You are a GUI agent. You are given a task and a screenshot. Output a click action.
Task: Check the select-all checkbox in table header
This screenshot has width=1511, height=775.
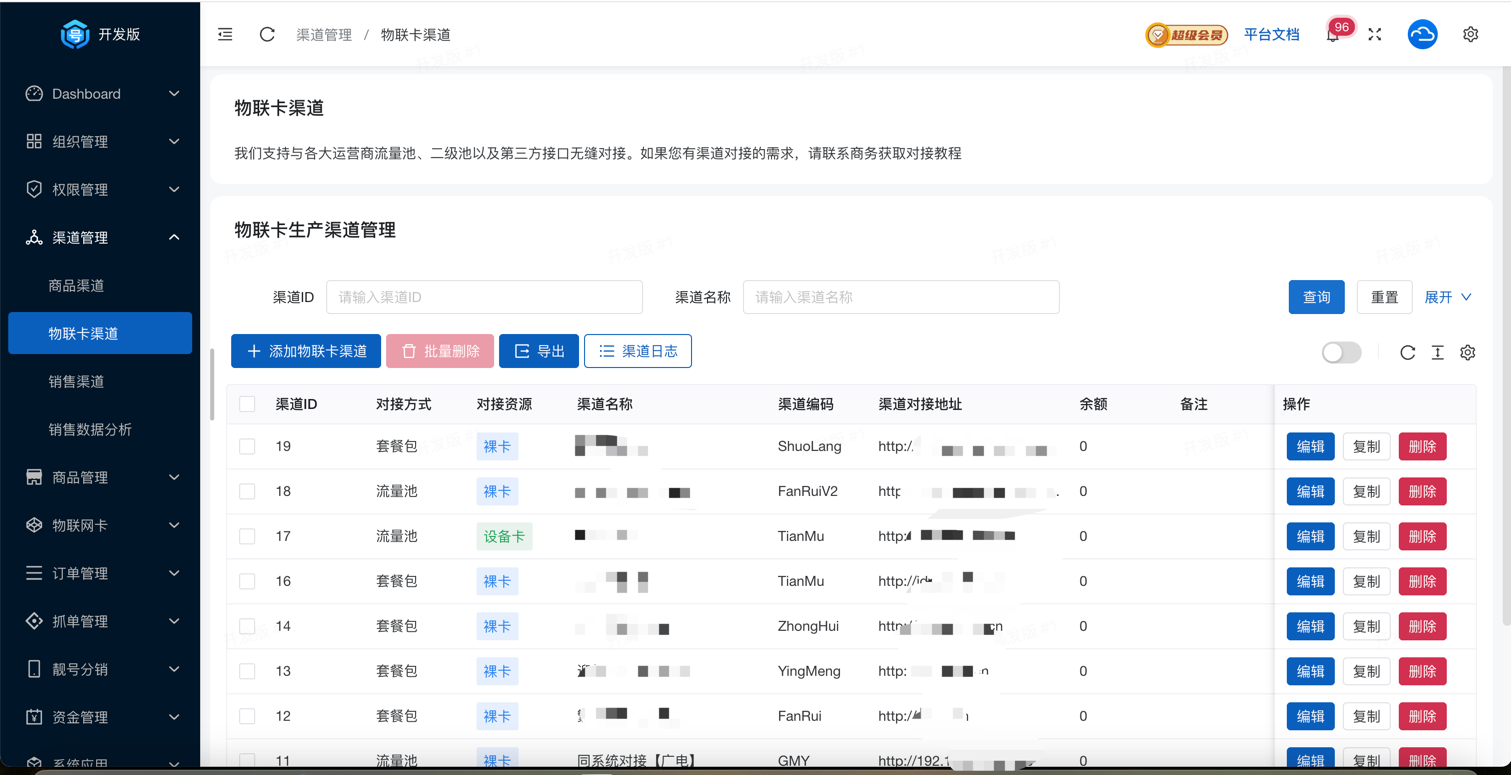point(247,404)
